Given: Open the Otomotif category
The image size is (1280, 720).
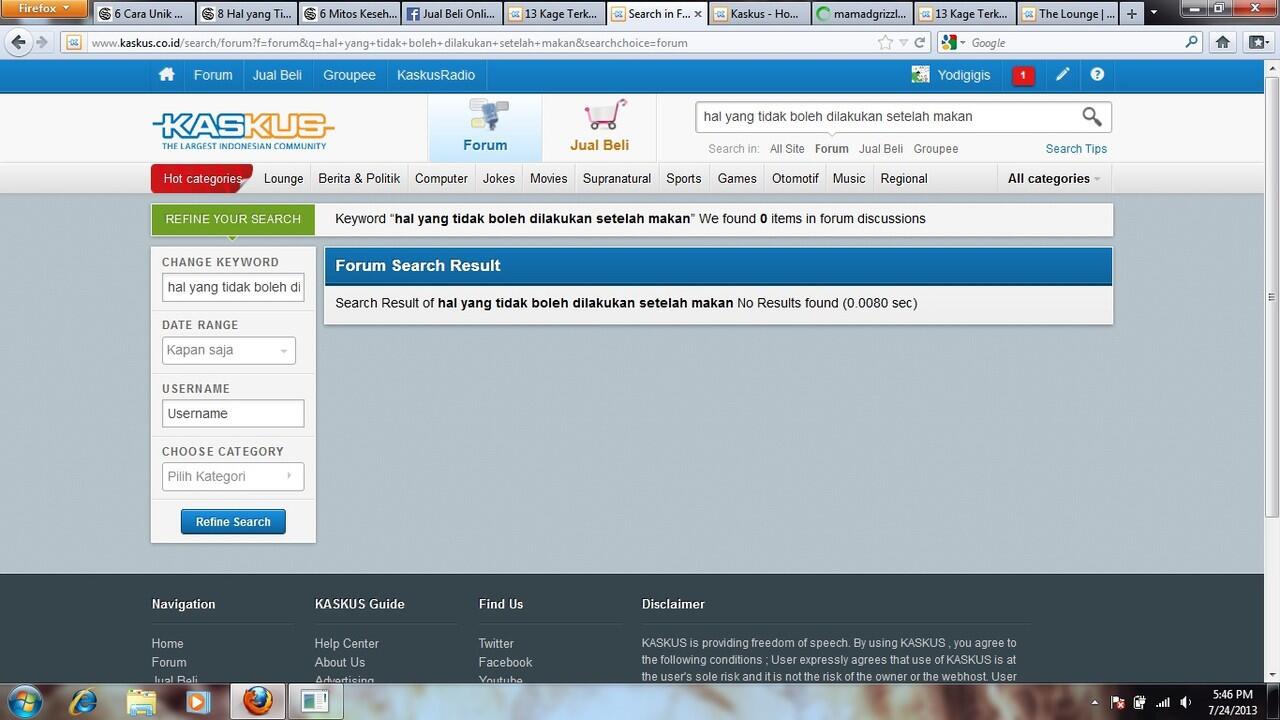Looking at the screenshot, I should pos(795,178).
